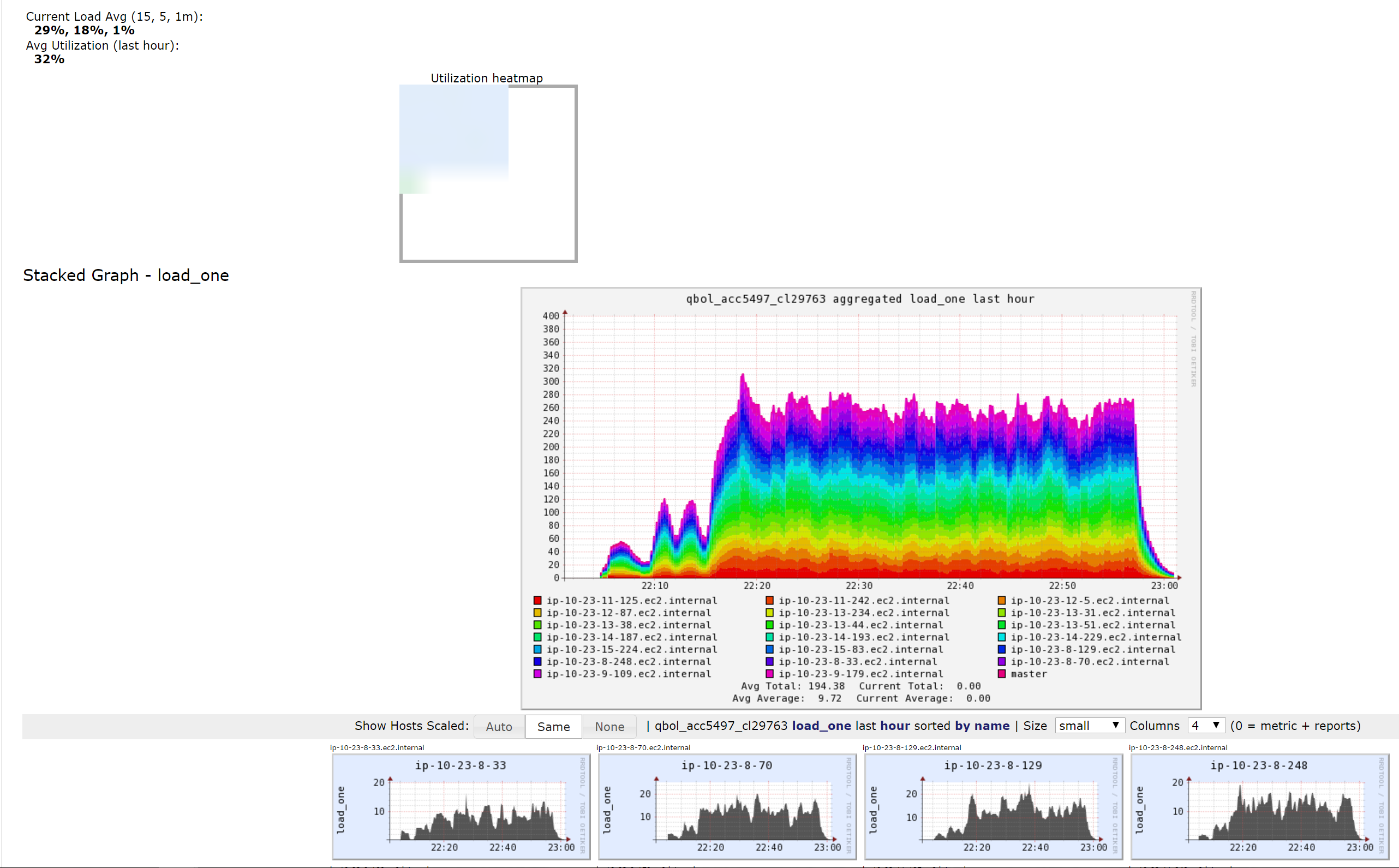Click pink swatch beside master legend entry

point(1002,674)
